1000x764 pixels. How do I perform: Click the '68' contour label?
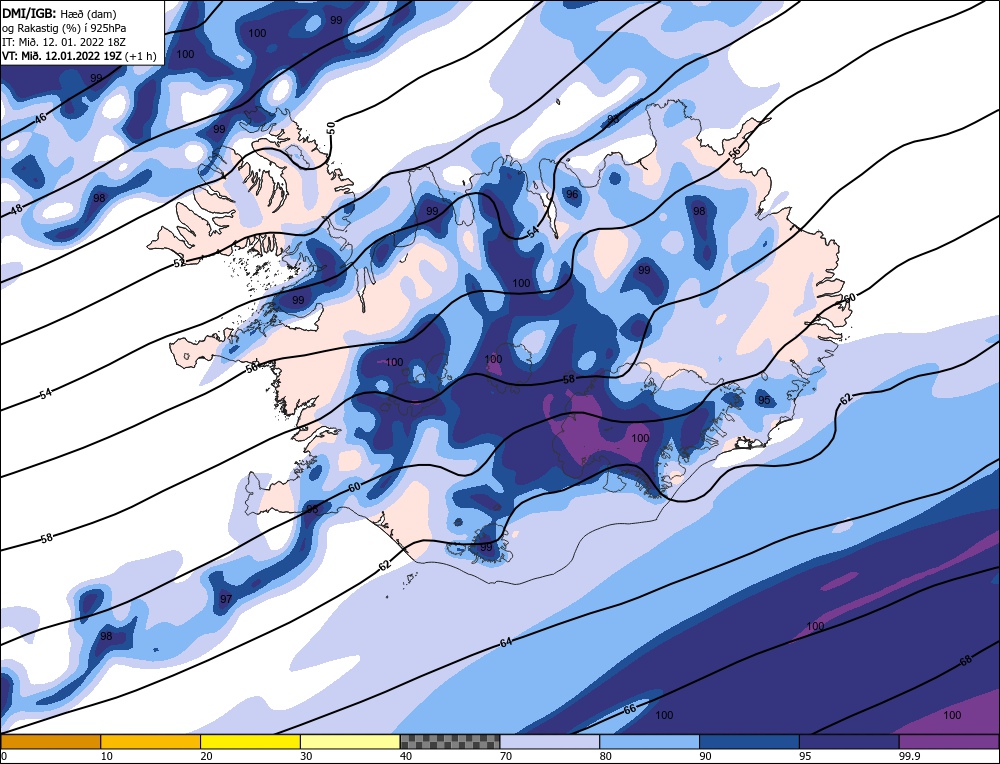click(966, 661)
